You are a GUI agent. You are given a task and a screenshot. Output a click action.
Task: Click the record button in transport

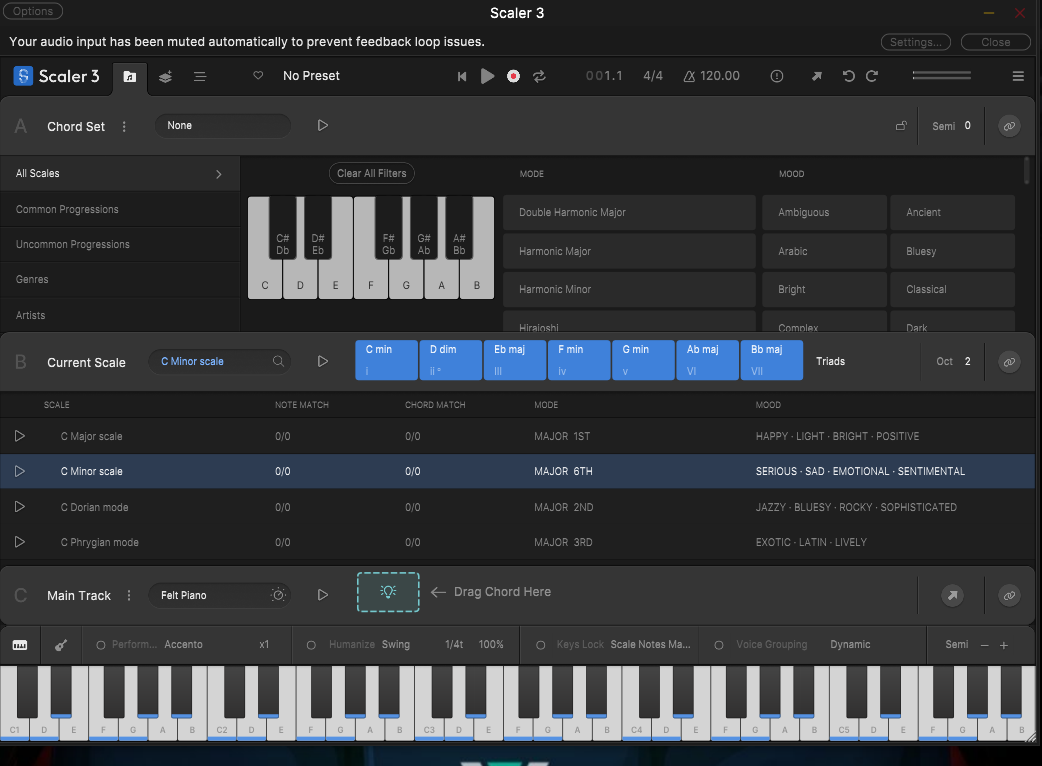click(x=513, y=76)
